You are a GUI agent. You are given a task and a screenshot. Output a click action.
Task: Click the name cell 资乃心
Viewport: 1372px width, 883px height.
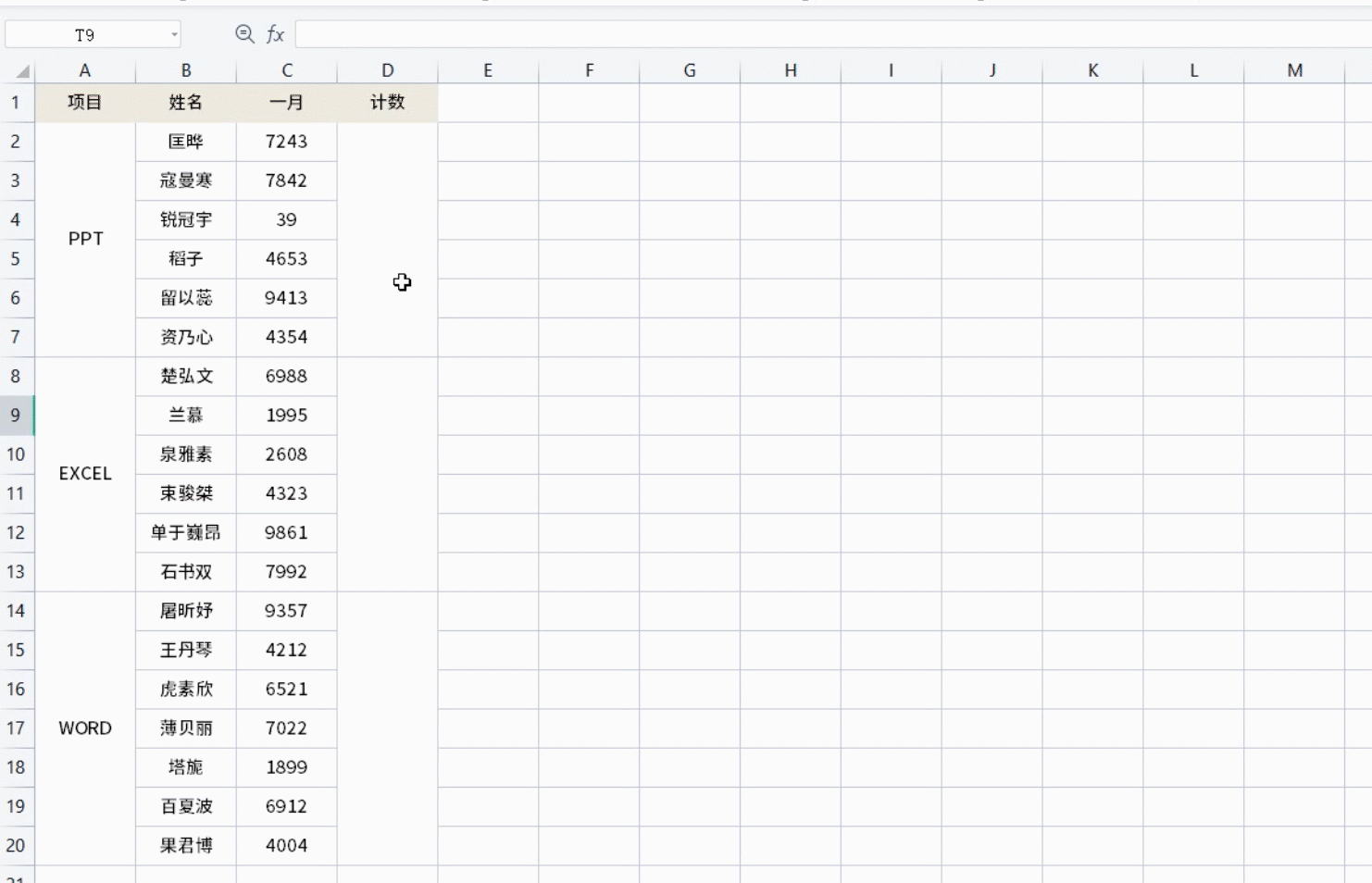click(186, 337)
